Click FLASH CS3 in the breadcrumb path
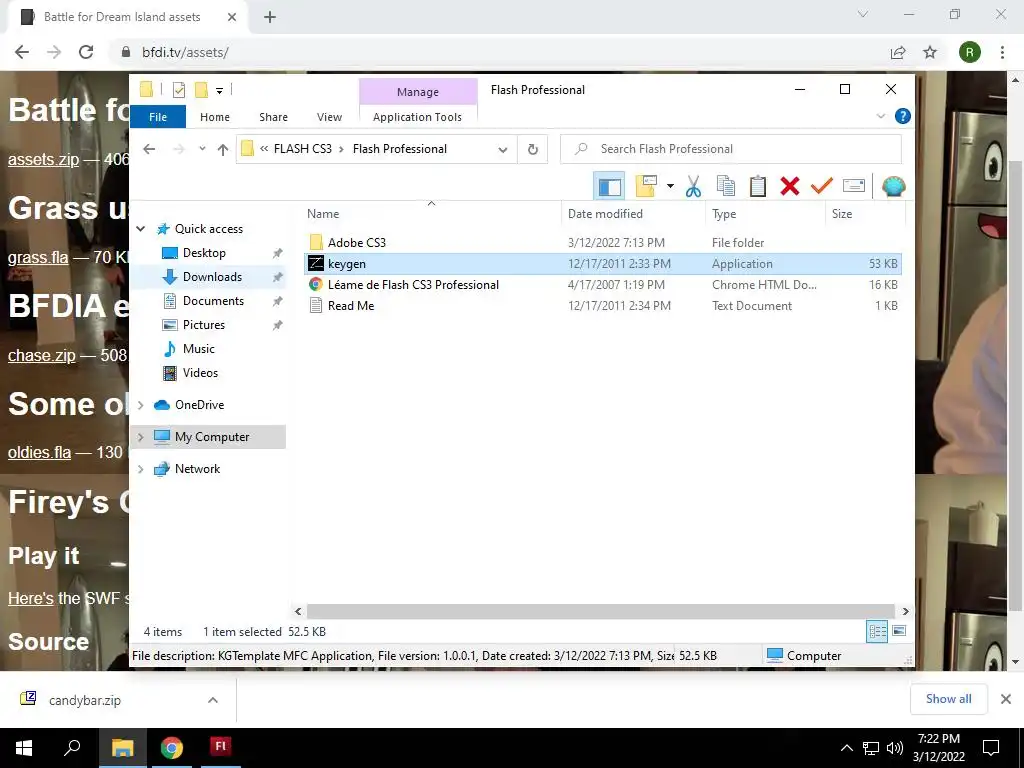 coord(303,149)
